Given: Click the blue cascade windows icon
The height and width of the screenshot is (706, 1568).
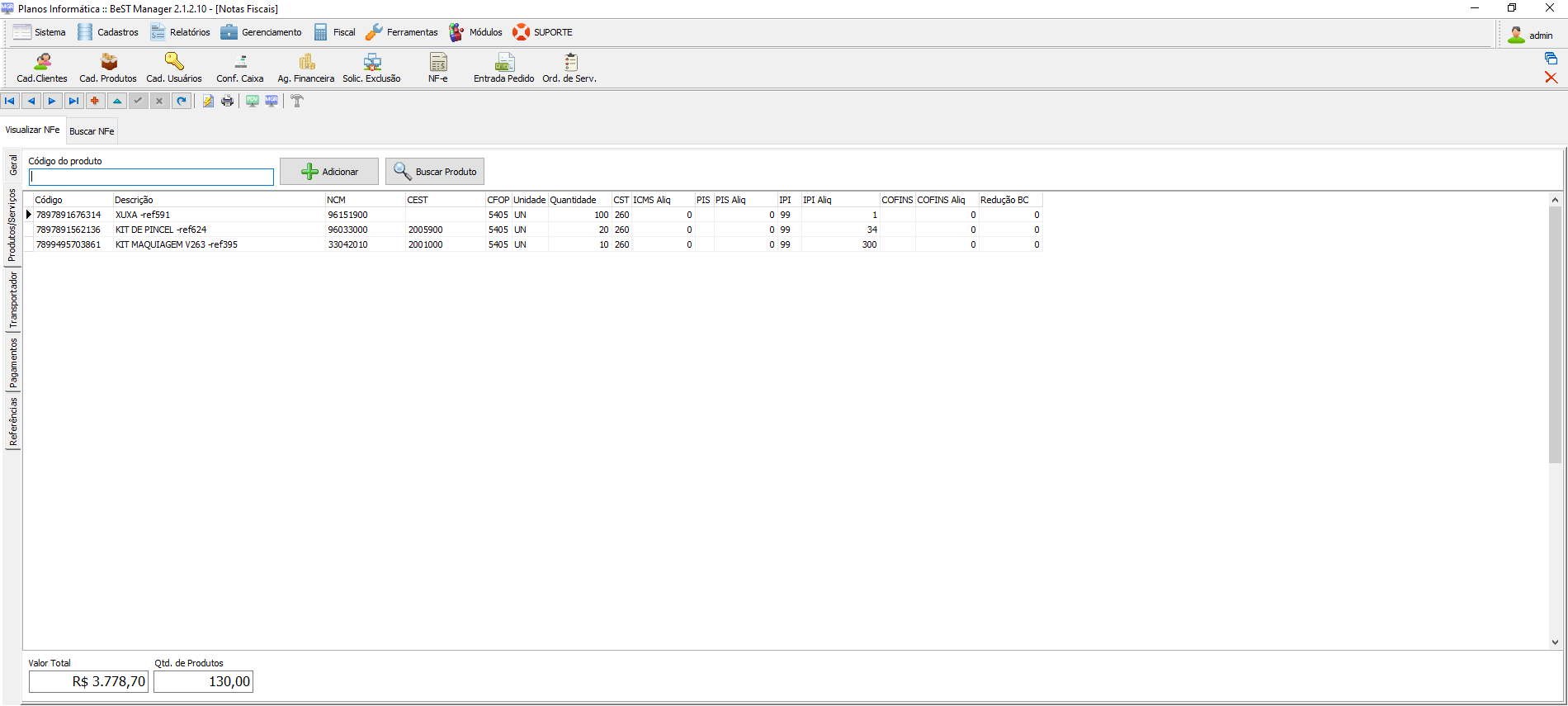Looking at the screenshot, I should (x=1551, y=59).
